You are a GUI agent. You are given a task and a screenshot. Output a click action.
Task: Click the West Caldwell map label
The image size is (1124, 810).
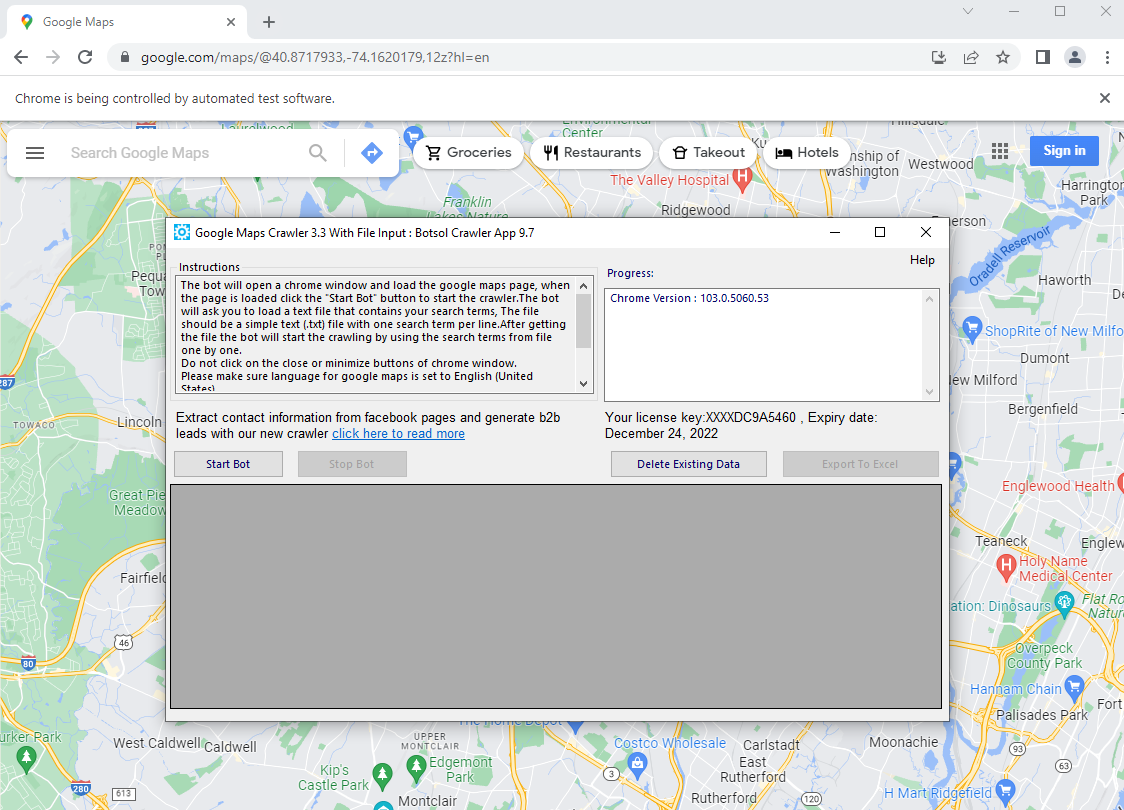click(x=157, y=743)
